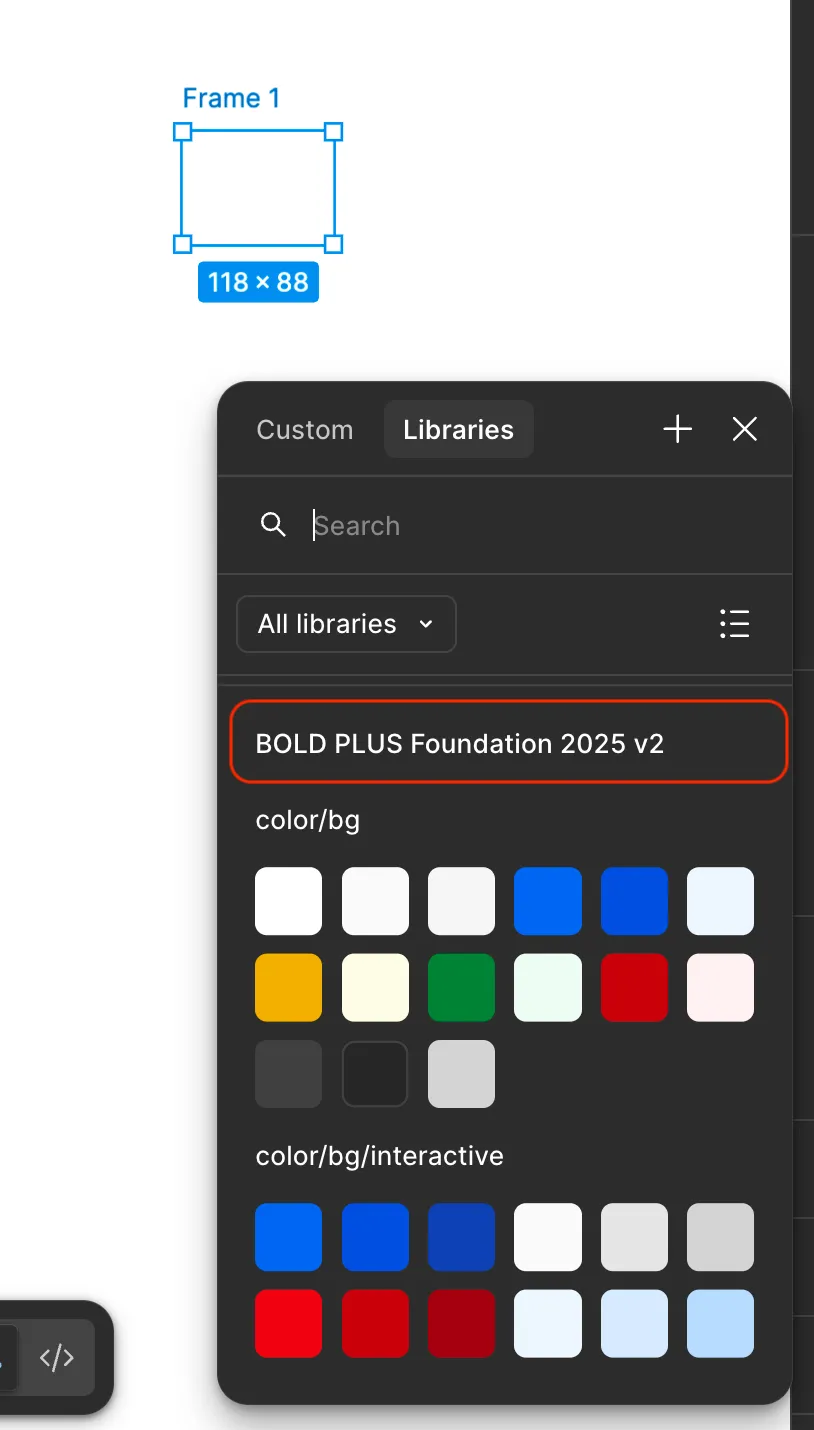Close the color picker panel with the X
Screen dimensions: 814x1430
(745, 429)
